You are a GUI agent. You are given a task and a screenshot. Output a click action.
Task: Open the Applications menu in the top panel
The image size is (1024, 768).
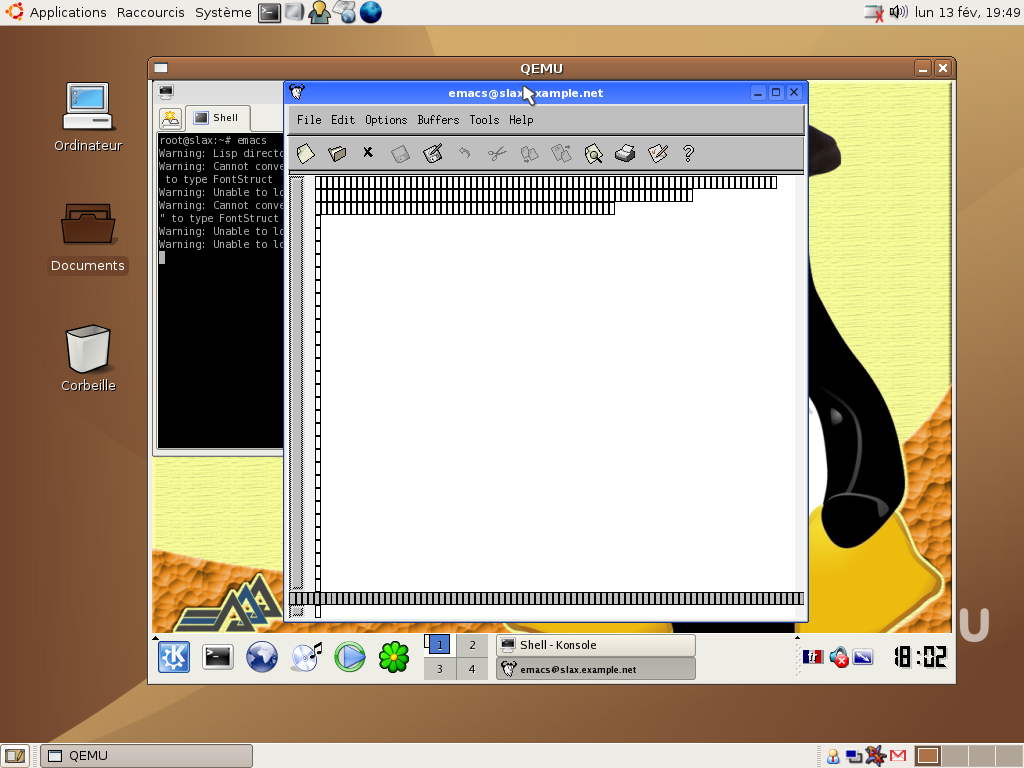68,12
